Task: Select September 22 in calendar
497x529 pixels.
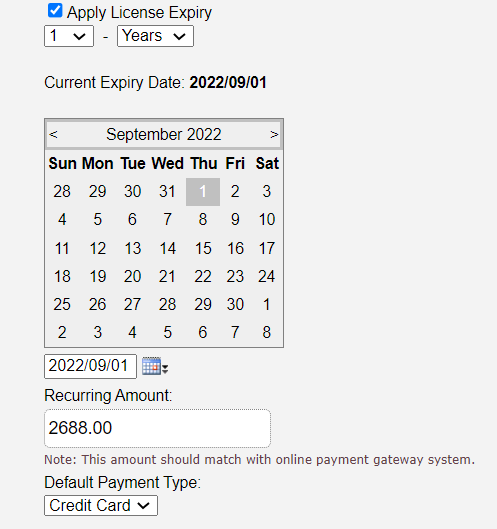Action: pyautogui.click(x=203, y=277)
